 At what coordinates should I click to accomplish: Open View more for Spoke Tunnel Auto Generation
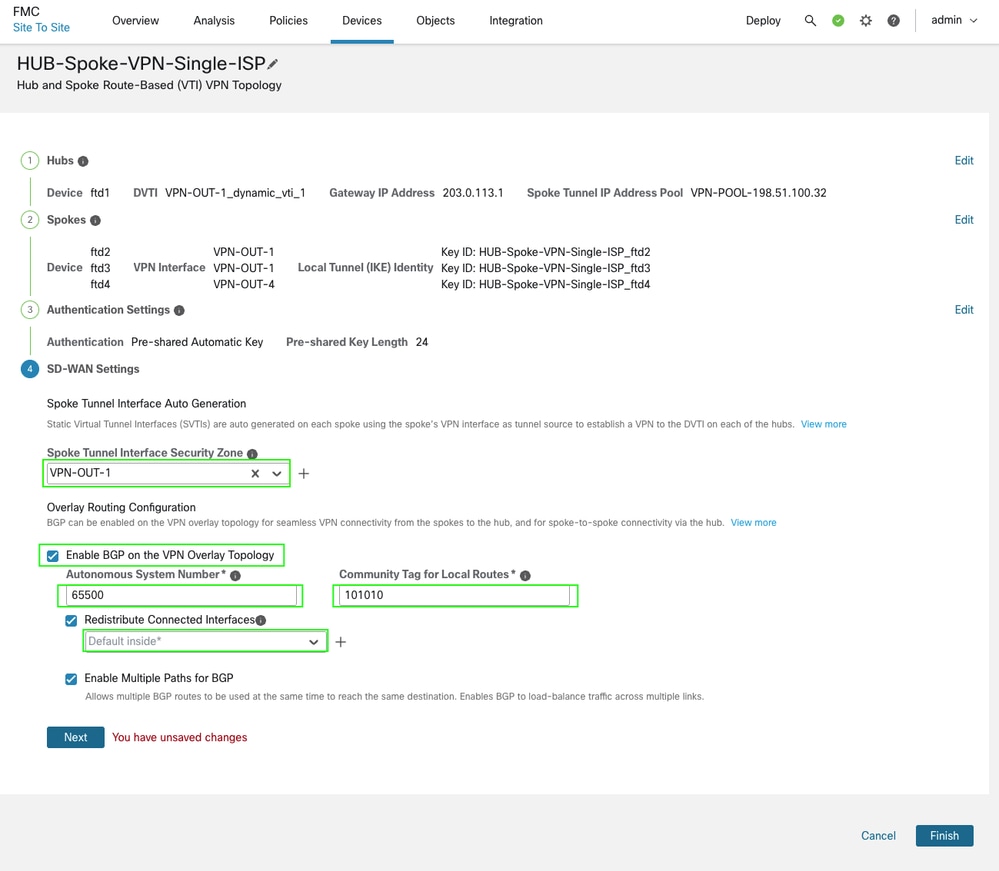click(823, 424)
